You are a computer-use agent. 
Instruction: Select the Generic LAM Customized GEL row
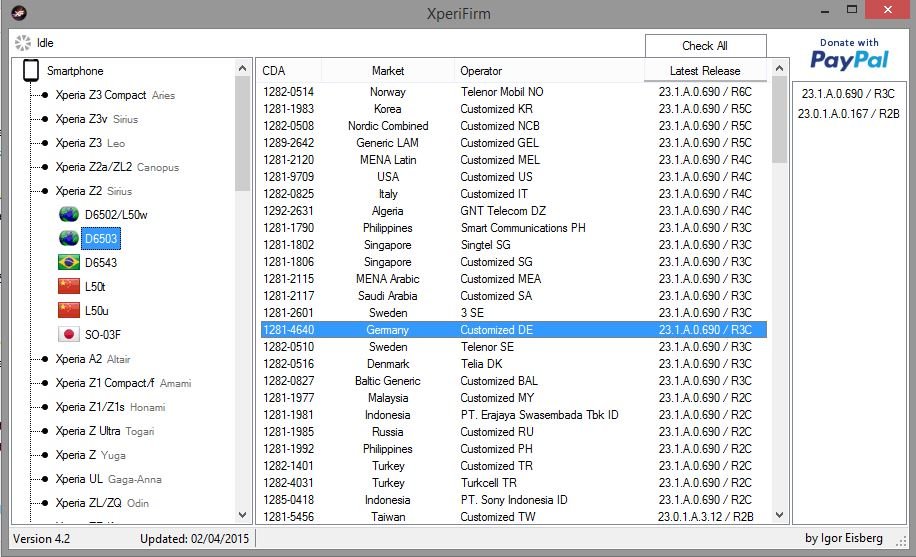point(513,143)
